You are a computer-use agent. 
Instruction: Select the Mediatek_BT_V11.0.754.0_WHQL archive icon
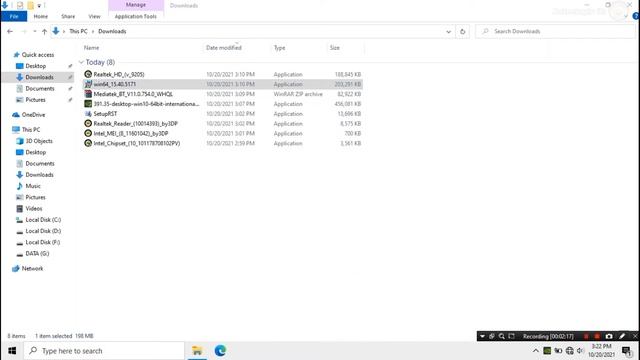88,94
